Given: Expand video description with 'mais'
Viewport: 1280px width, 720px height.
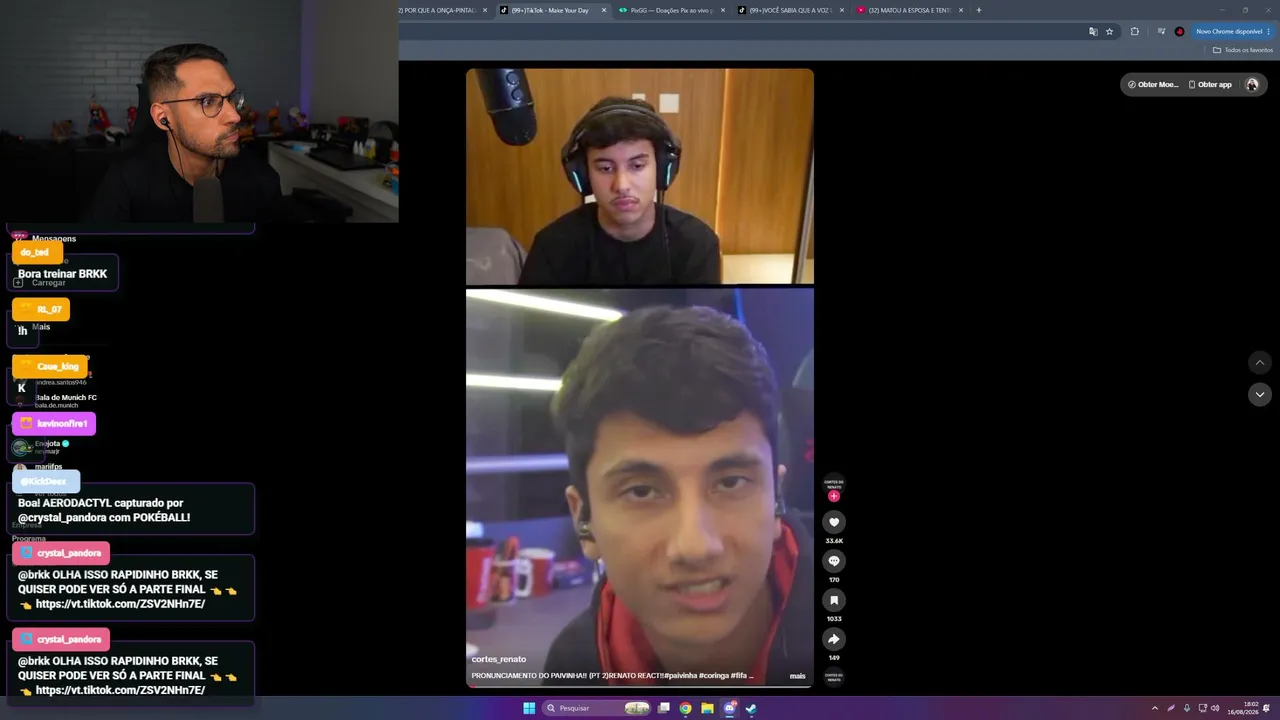Looking at the screenshot, I should (797, 676).
